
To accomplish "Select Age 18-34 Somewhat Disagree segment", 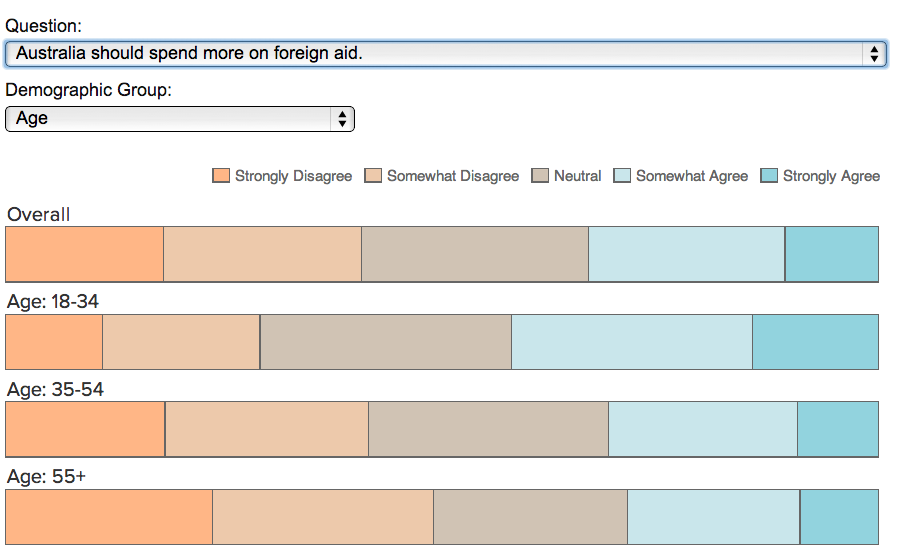I will pos(181,342).
